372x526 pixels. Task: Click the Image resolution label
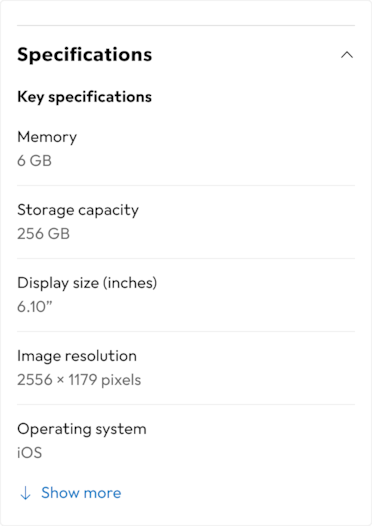[x=77, y=356]
